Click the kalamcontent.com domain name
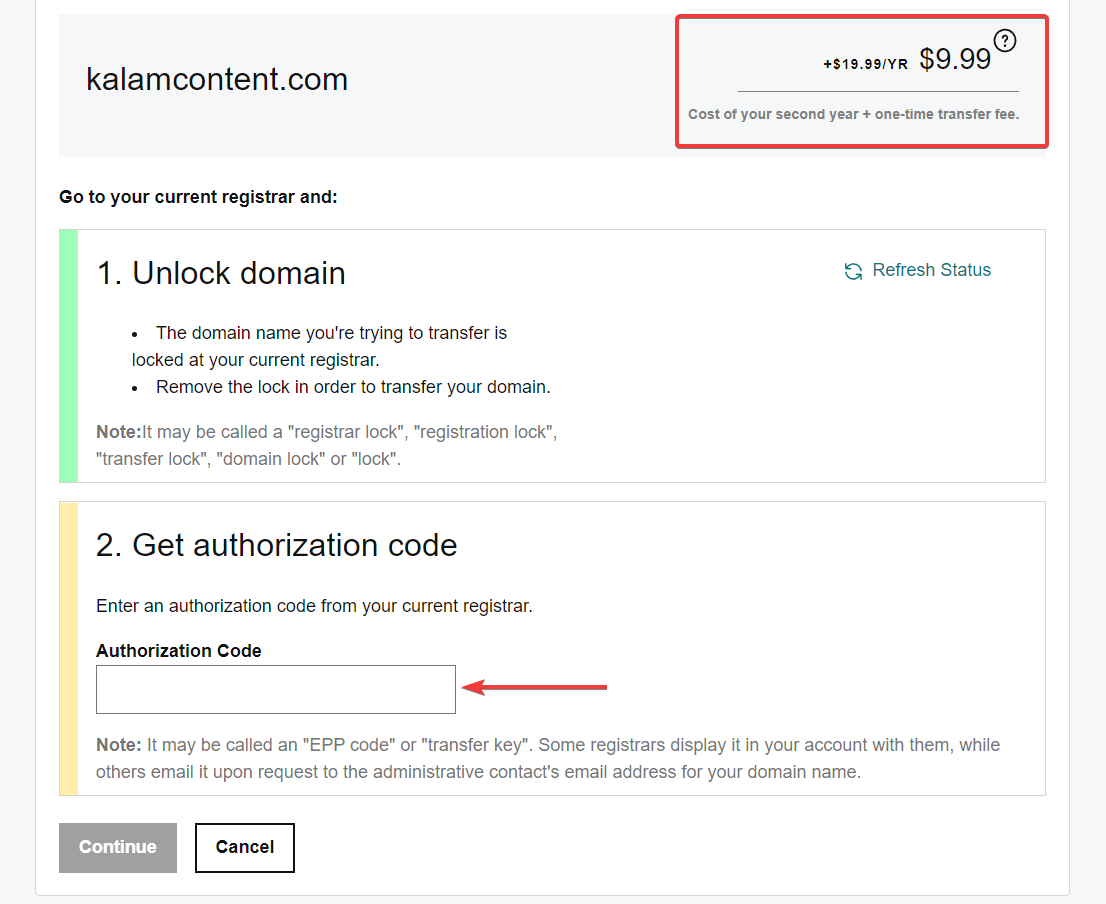 point(217,79)
